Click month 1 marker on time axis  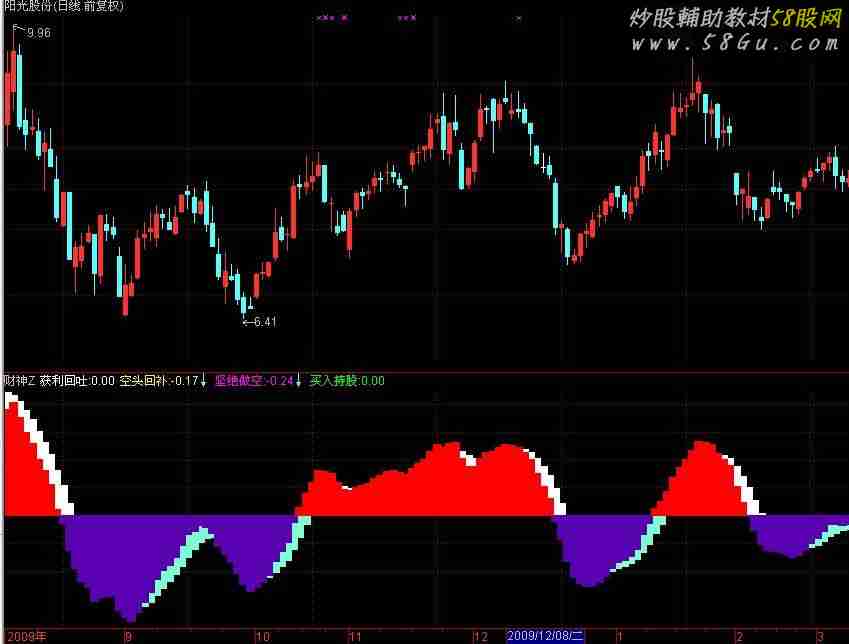619,636
